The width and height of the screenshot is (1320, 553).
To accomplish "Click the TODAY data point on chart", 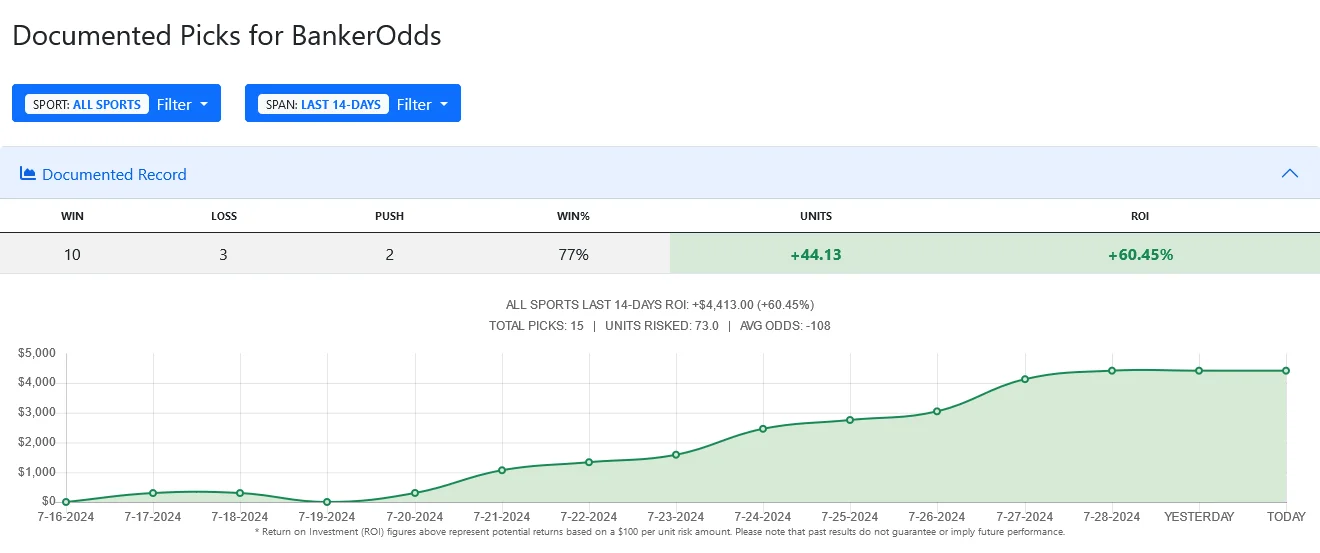I will pyautogui.click(x=1286, y=371).
